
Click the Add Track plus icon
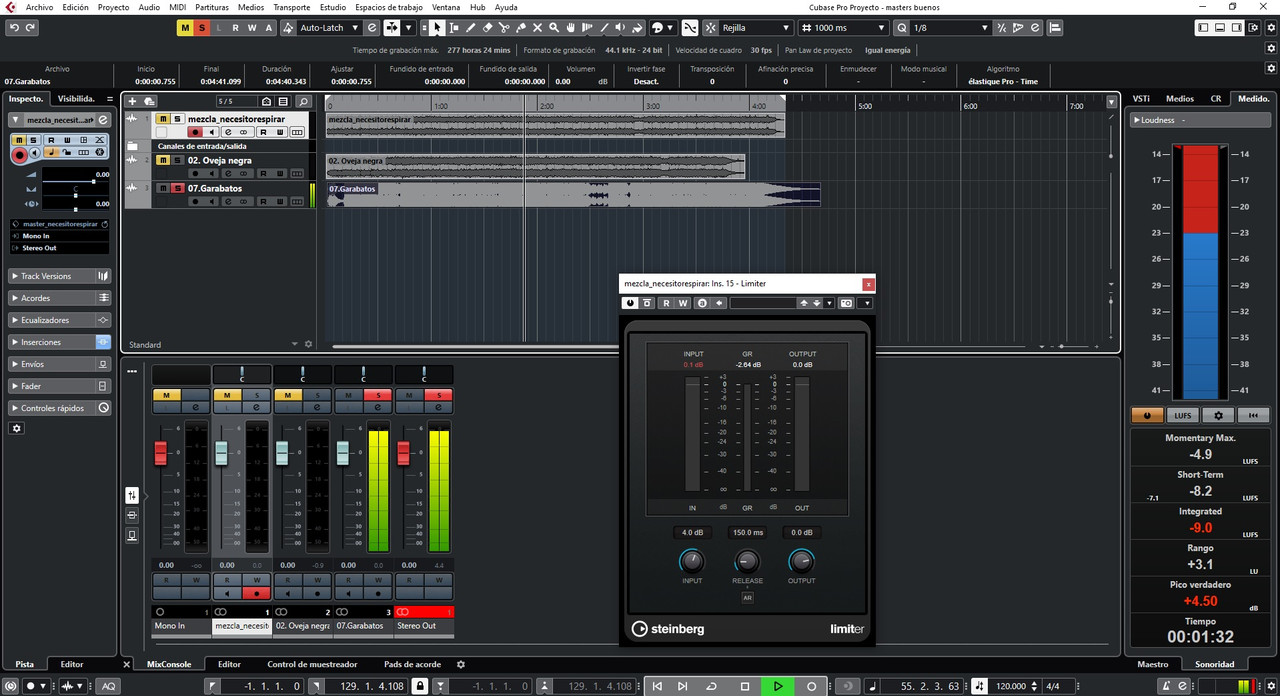pyautogui.click(x=132, y=101)
